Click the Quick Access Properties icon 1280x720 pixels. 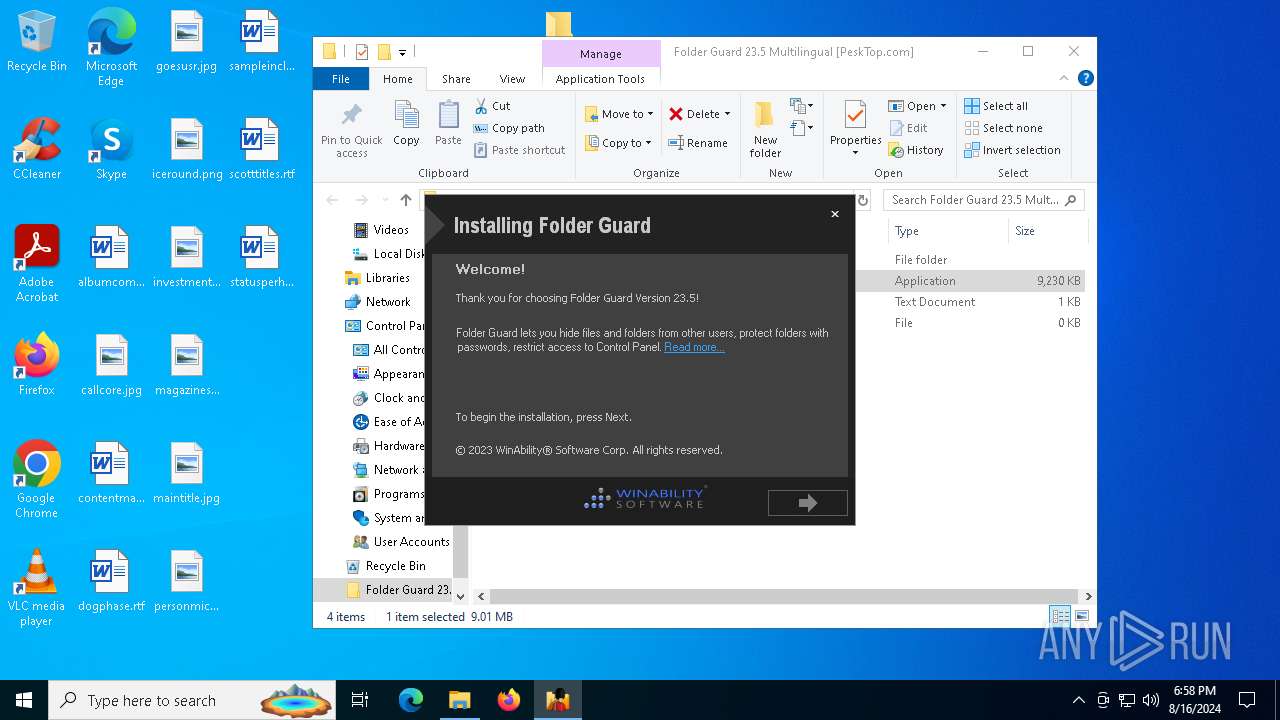(362, 52)
